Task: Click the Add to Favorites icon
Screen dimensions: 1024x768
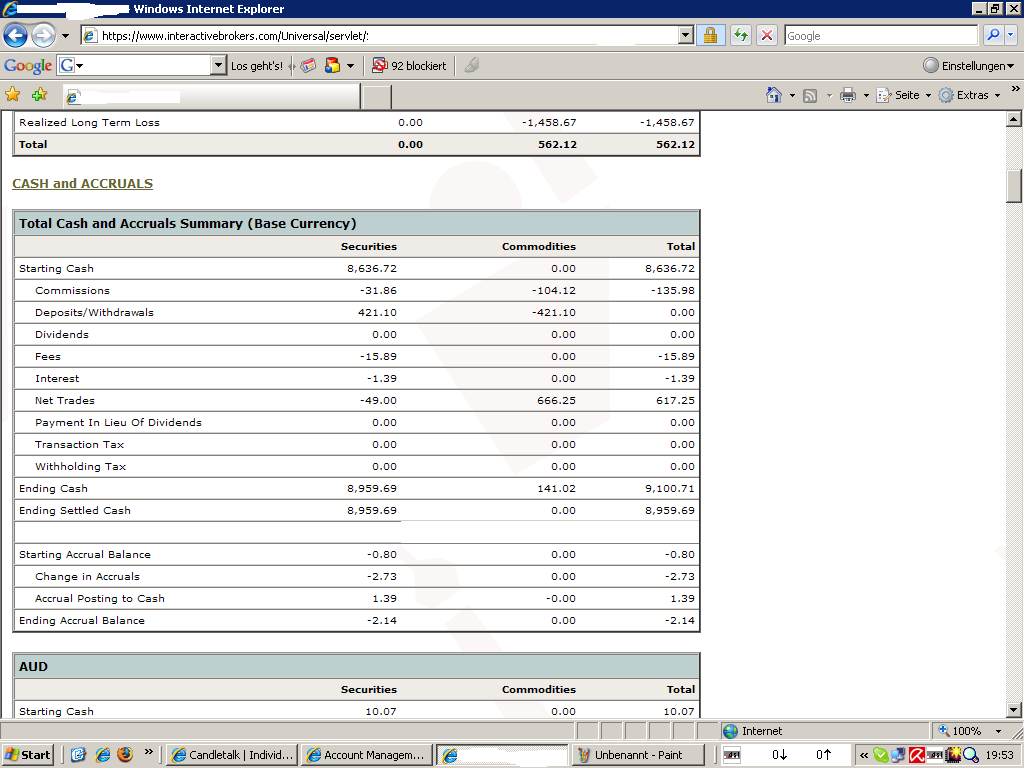Action: pos(39,95)
